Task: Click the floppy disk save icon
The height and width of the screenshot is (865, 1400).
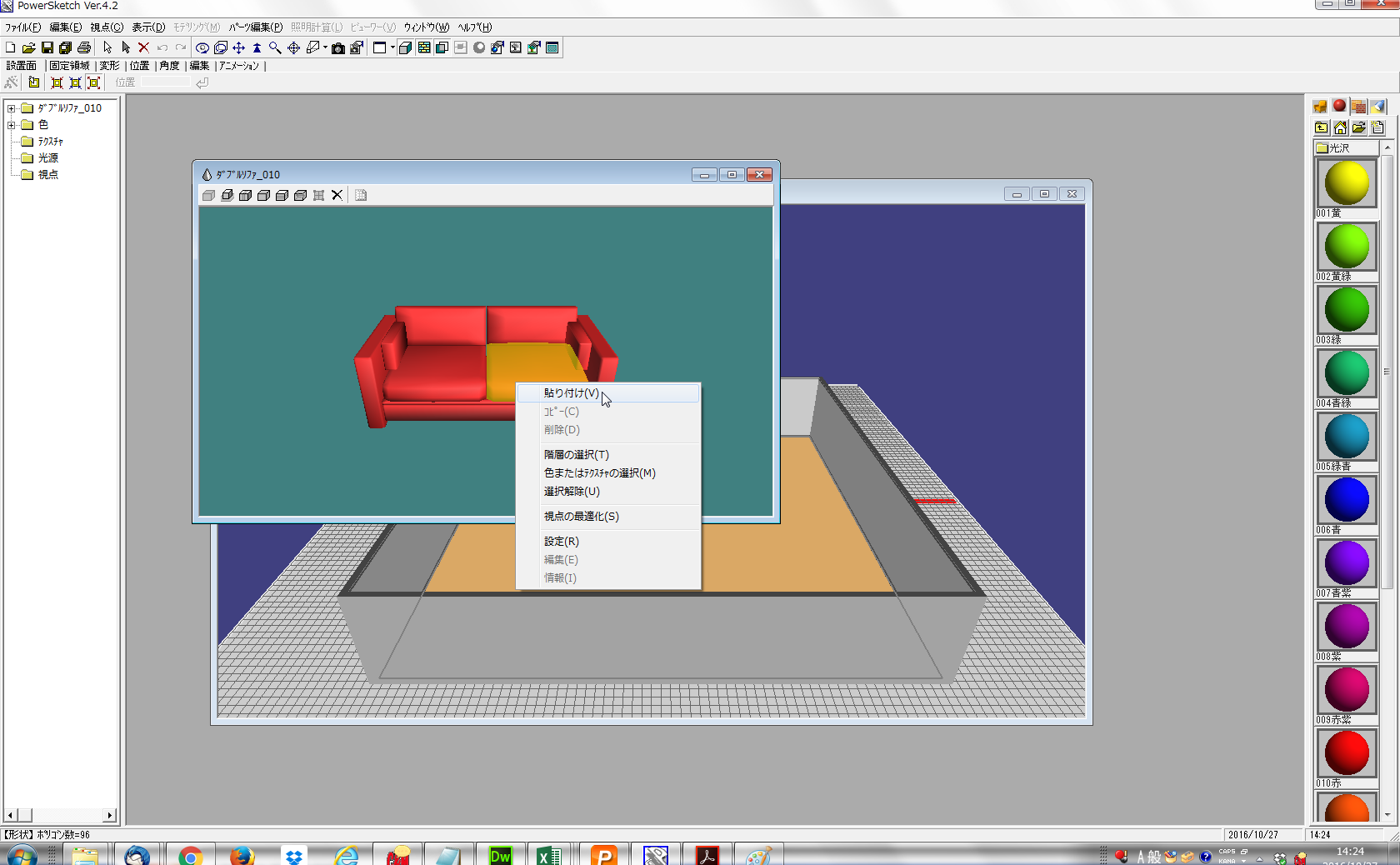Action: [47, 48]
